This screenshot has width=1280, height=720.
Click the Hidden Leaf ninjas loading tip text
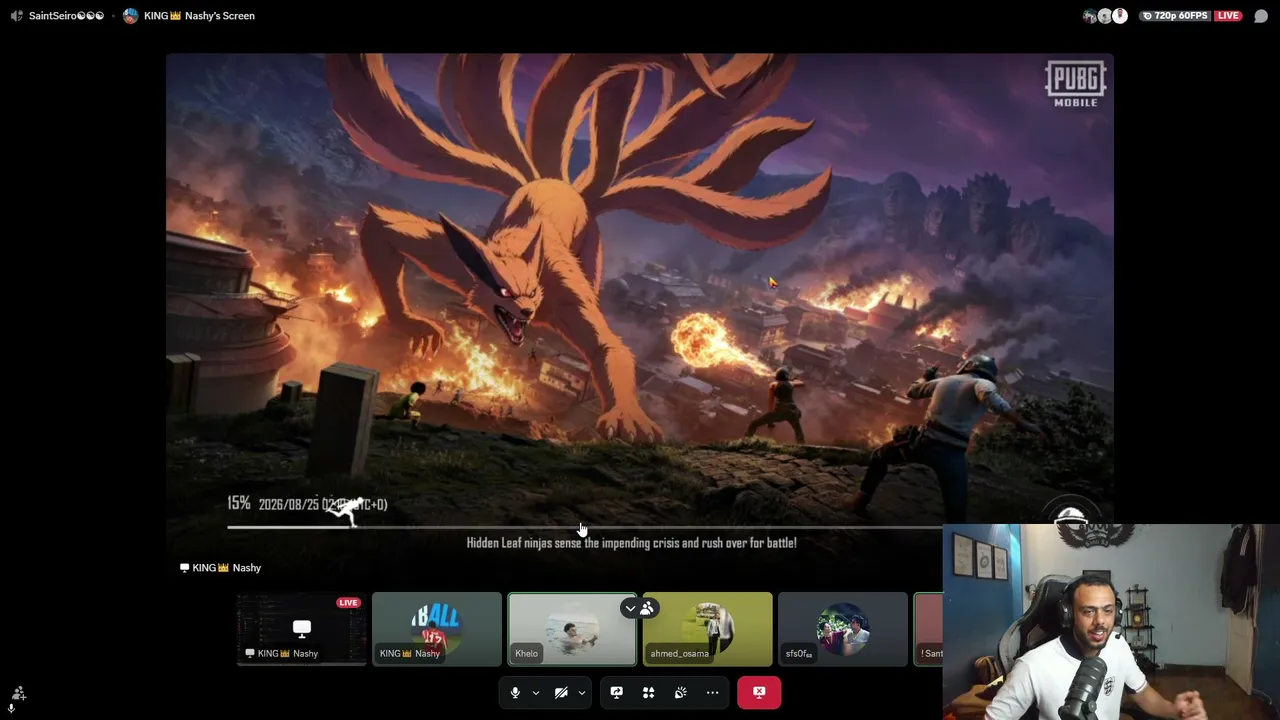(632, 543)
